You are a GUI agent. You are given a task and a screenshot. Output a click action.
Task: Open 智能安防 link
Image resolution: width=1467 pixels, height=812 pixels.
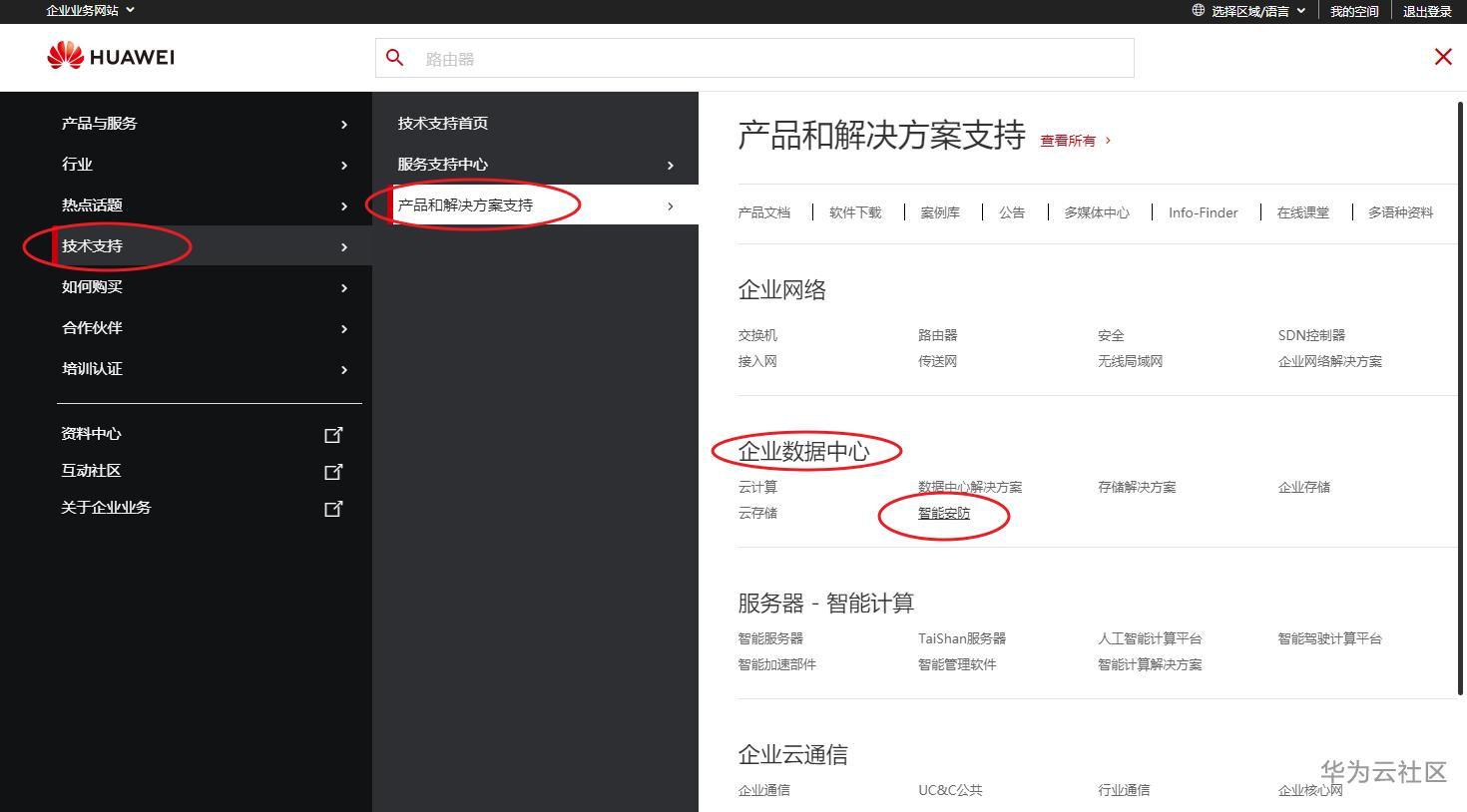pyautogui.click(x=944, y=513)
